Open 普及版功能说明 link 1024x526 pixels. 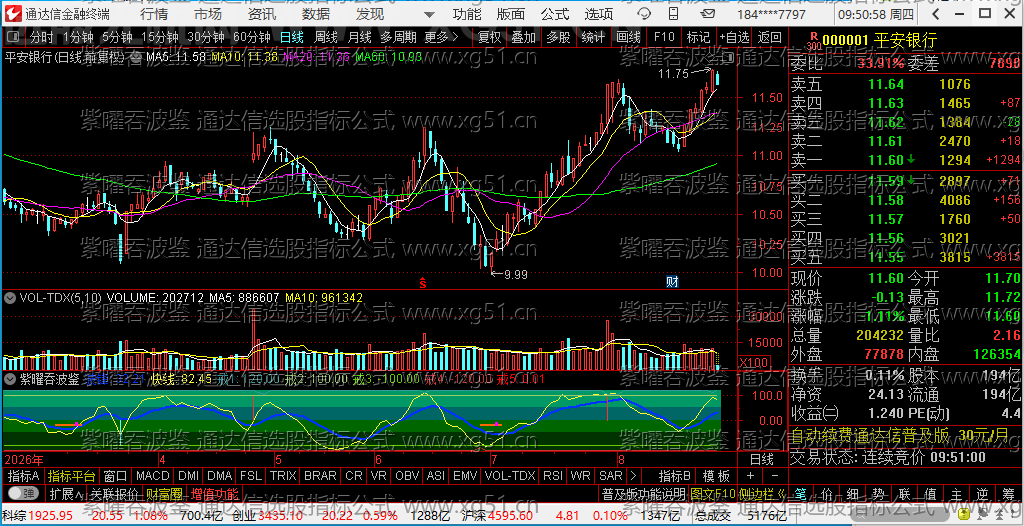(x=643, y=492)
